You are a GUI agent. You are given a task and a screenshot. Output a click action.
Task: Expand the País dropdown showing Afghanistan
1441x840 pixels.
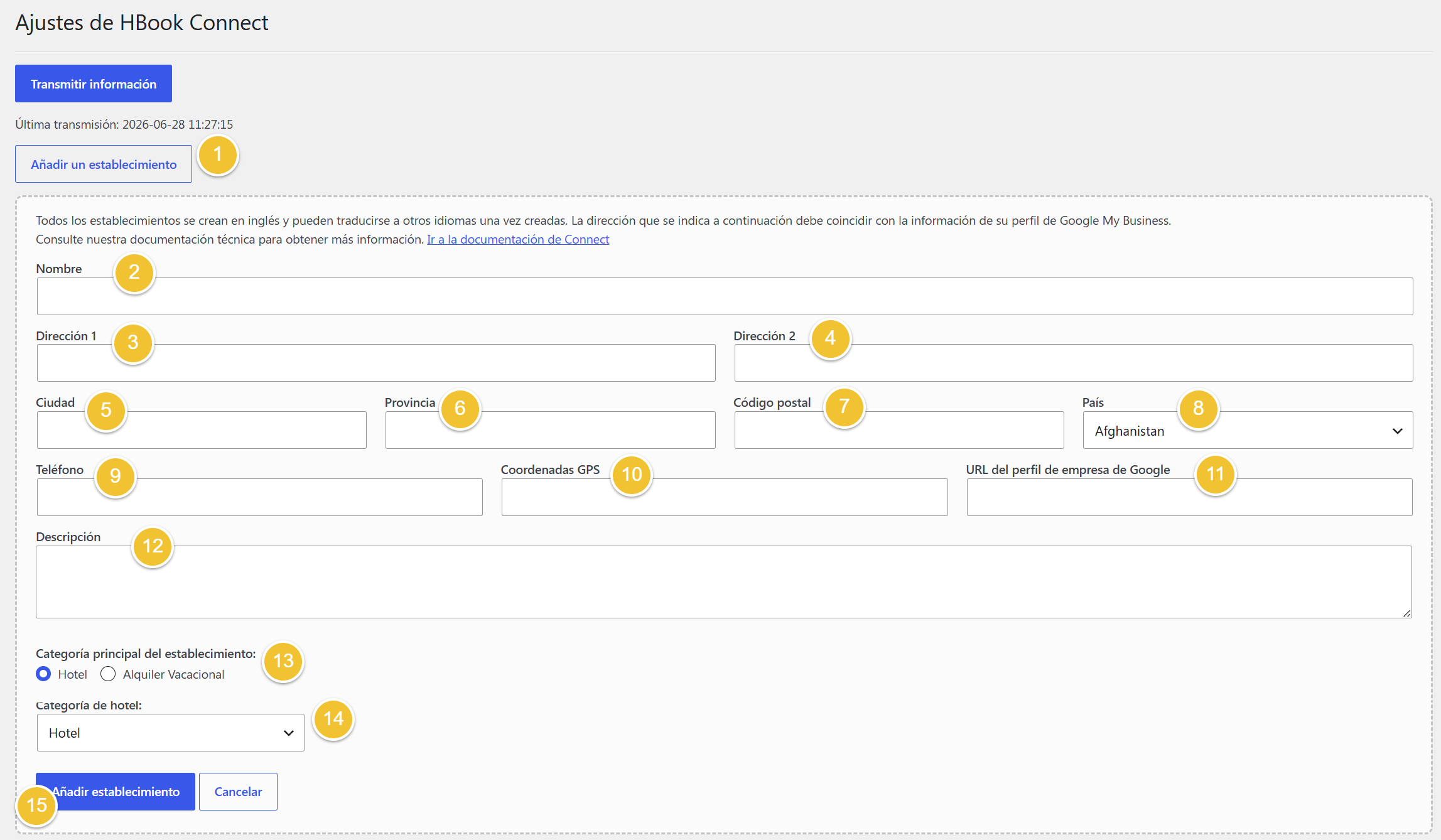(x=1248, y=430)
